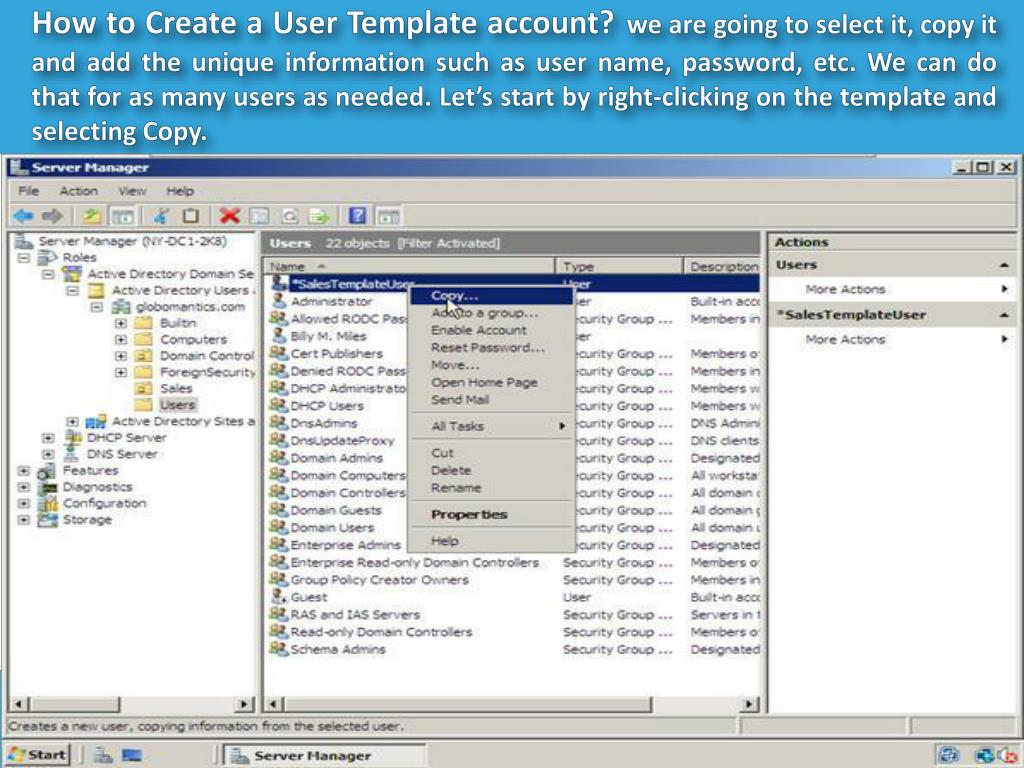Image resolution: width=1024 pixels, height=768 pixels.
Task: Click the Cut scissors toolbar icon
Action: click(x=161, y=216)
